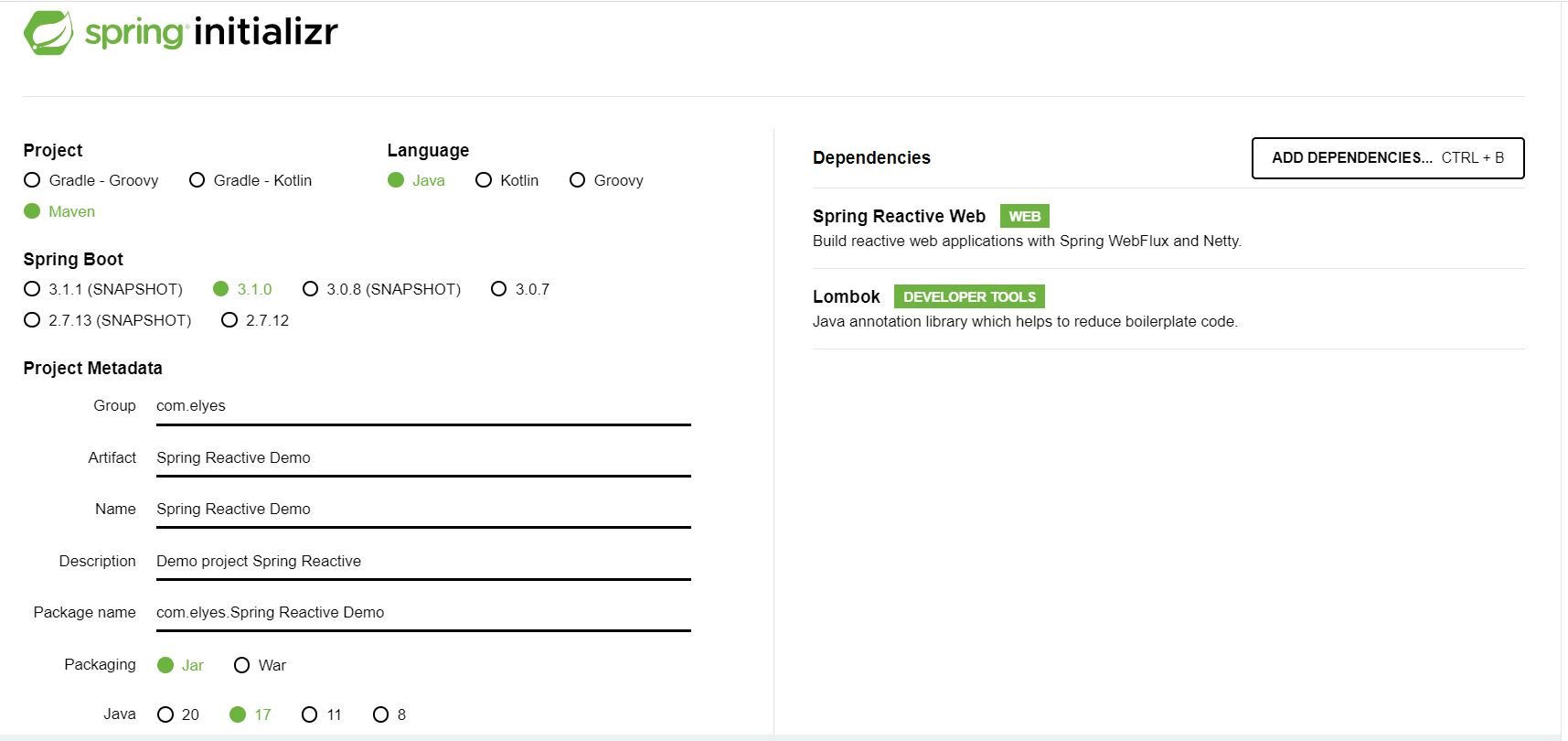The height and width of the screenshot is (741, 1568).
Task: Choose Groovy as the language
Action: (x=606, y=180)
